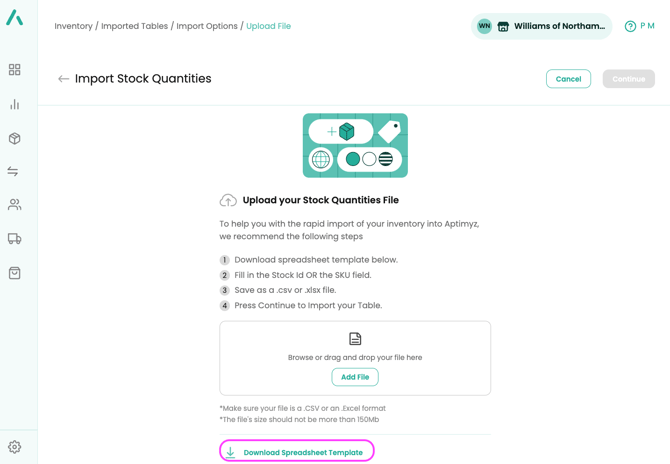Go to Import Options breadcrumb
Image resolution: width=670 pixels, height=464 pixels.
pyautogui.click(x=207, y=26)
